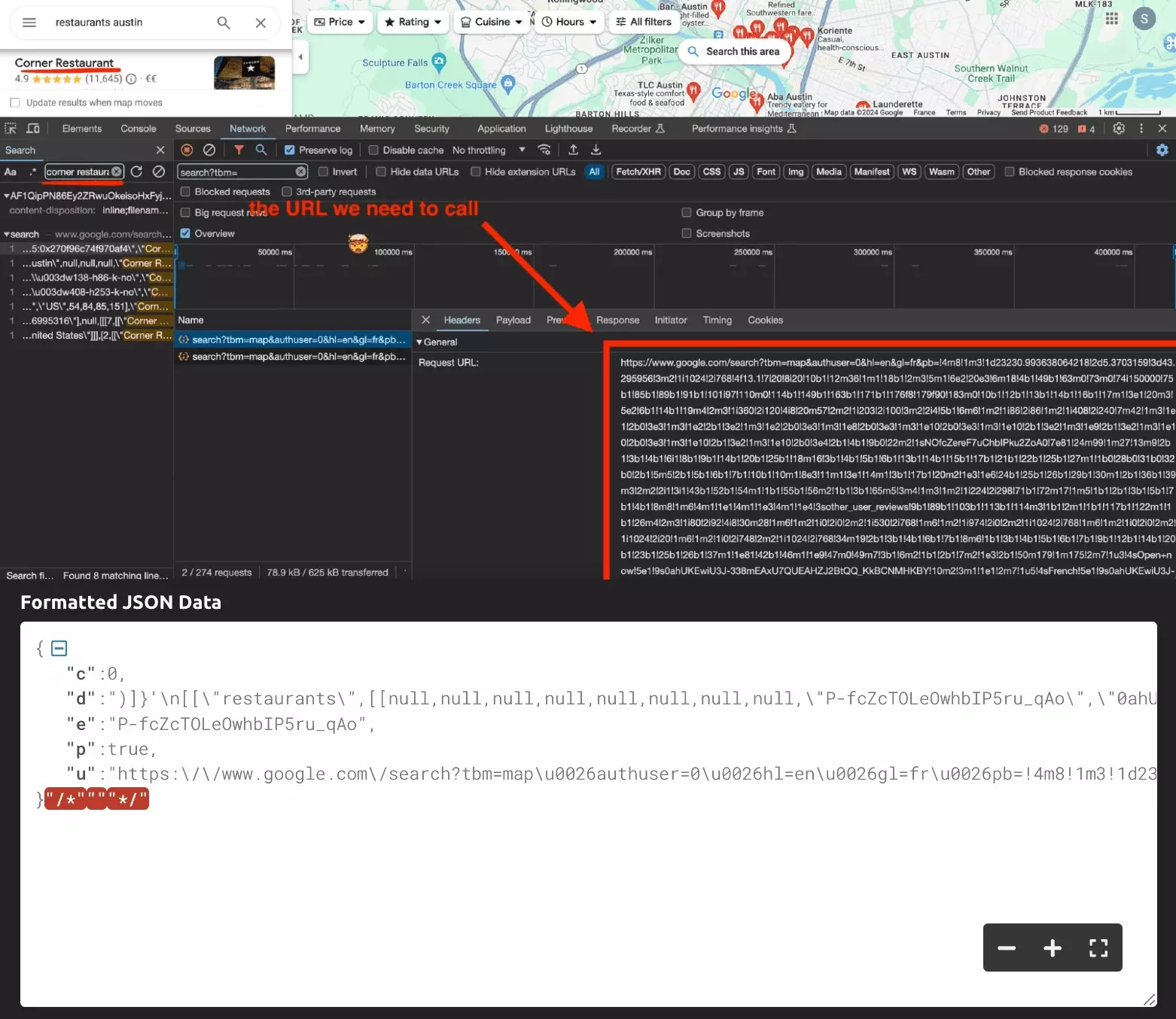Uncheck the Preserve log checkbox

click(x=289, y=150)
